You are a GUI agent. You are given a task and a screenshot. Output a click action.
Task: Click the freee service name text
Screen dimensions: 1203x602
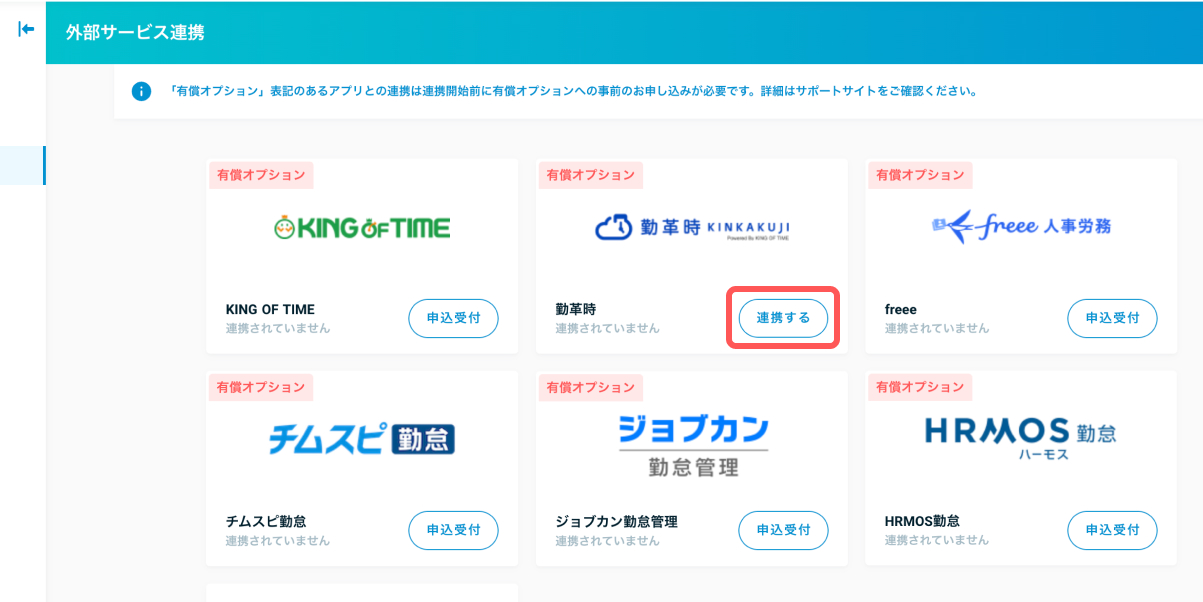point(901,310)
